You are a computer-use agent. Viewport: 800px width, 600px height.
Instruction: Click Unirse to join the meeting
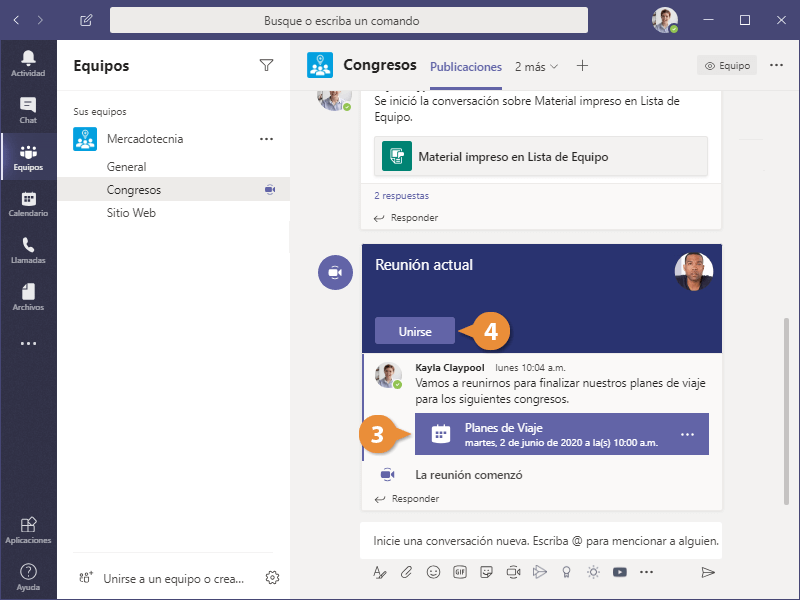[415, 331]
